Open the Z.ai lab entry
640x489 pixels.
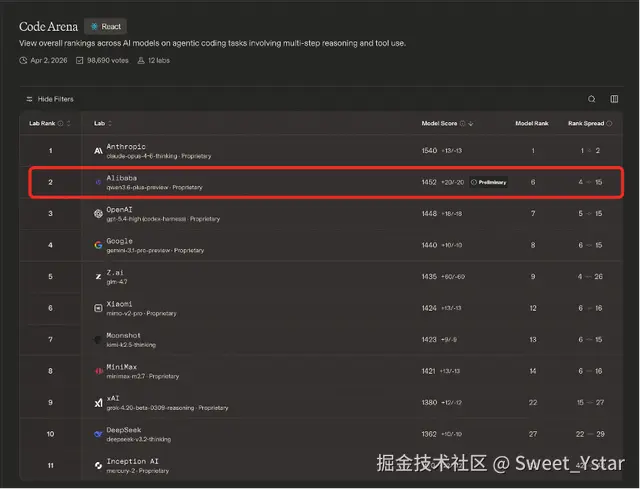pos(115,272)
